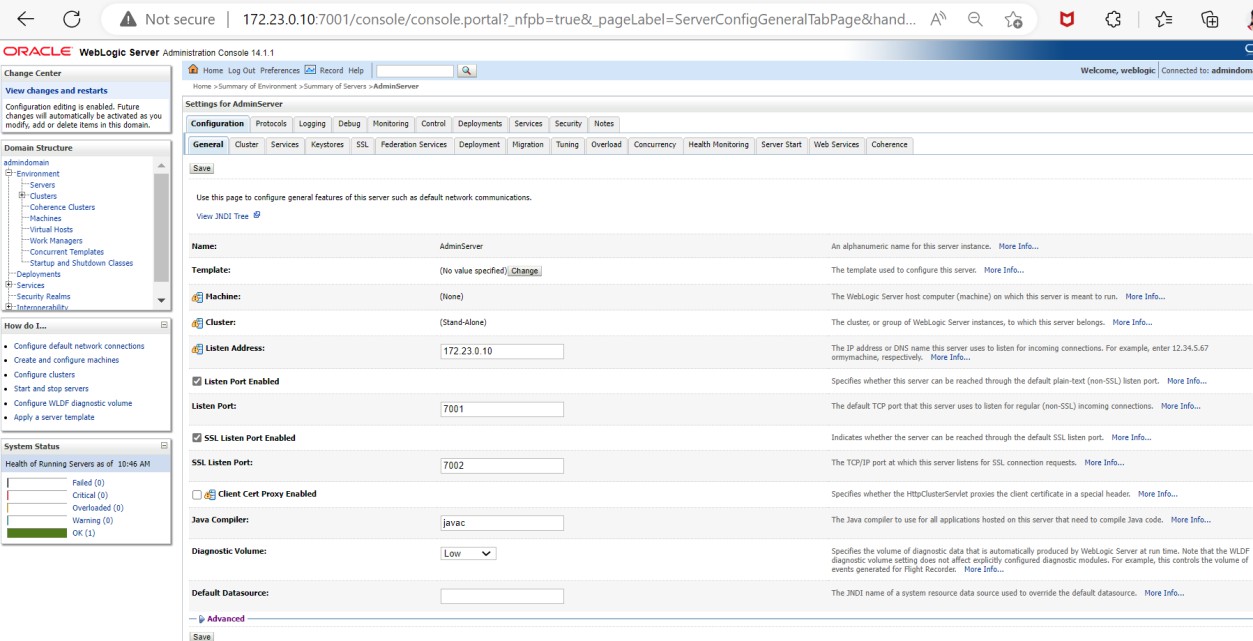
Task: Open the Favorites list icon
Action: point(1163,19)
